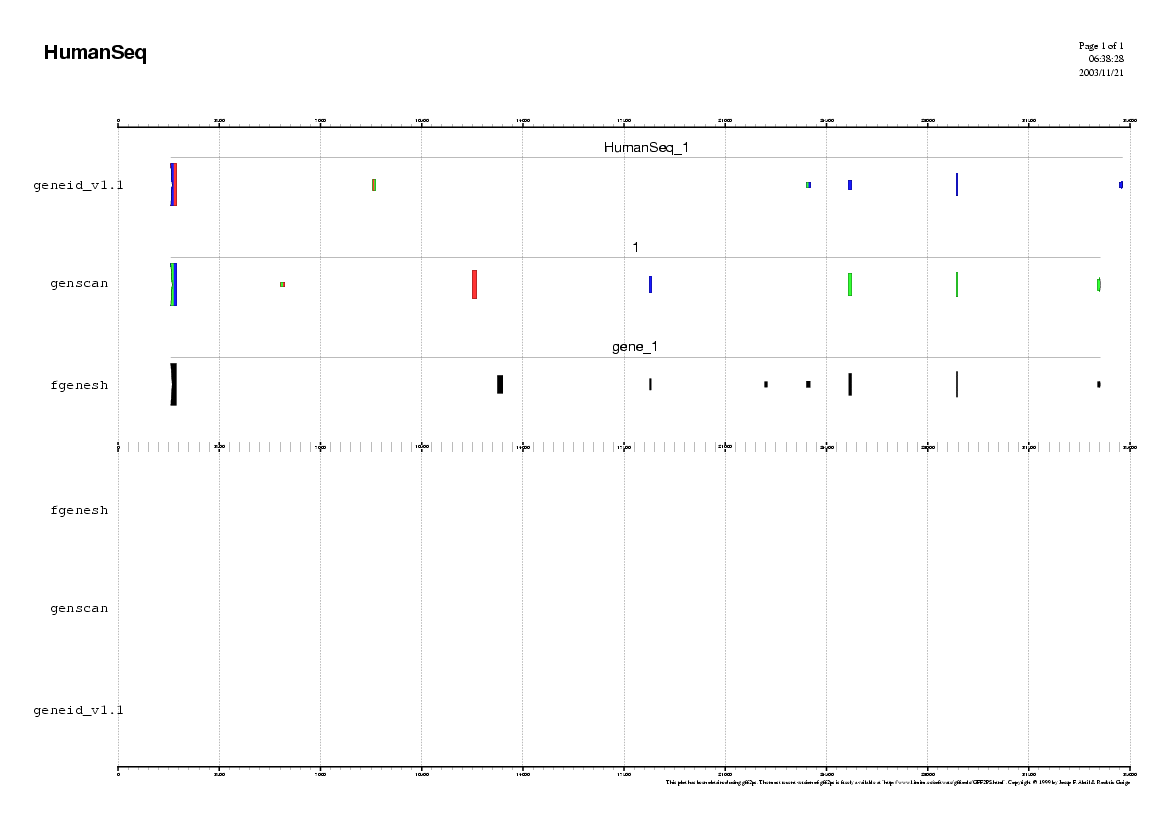1169x826 pixels.
Task: Select the multicolored first geneid_v1.1 exon
Action: [x=173, y=184]
